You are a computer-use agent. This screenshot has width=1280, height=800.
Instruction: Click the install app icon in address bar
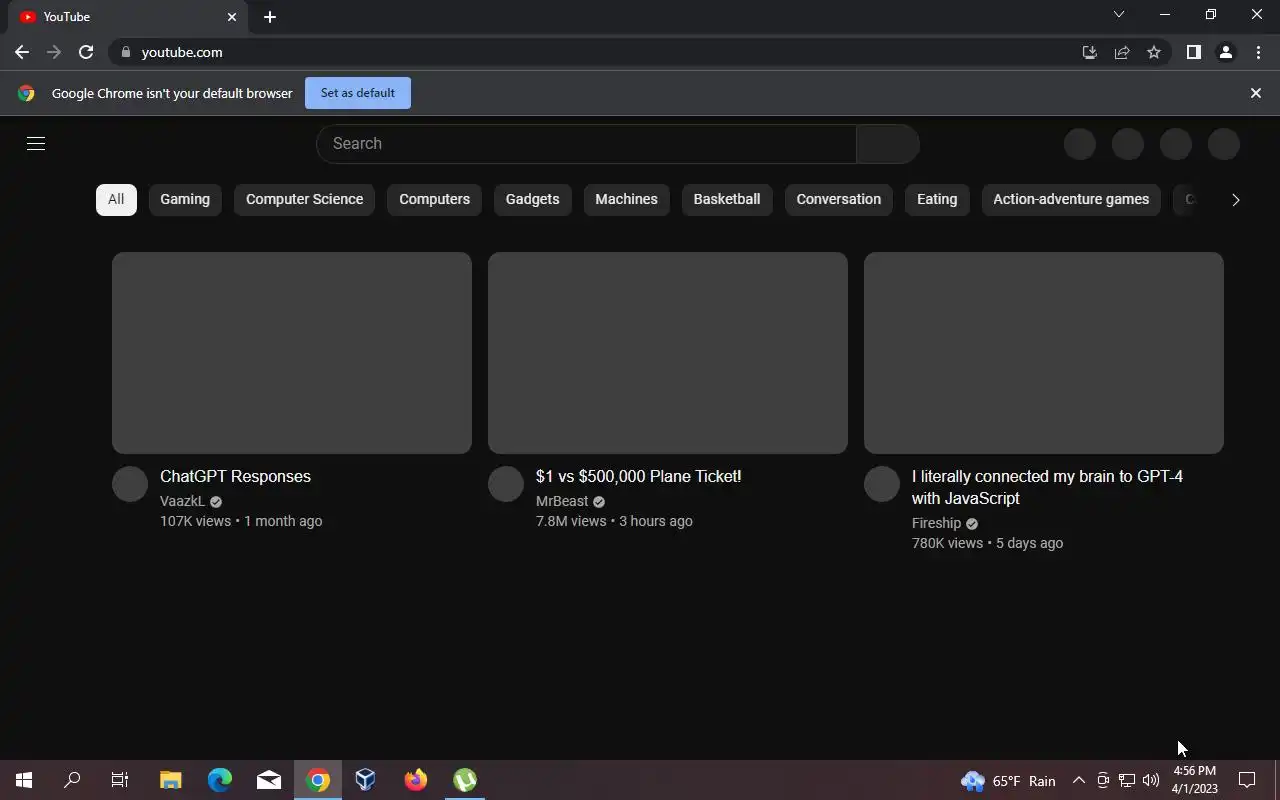1090,52
